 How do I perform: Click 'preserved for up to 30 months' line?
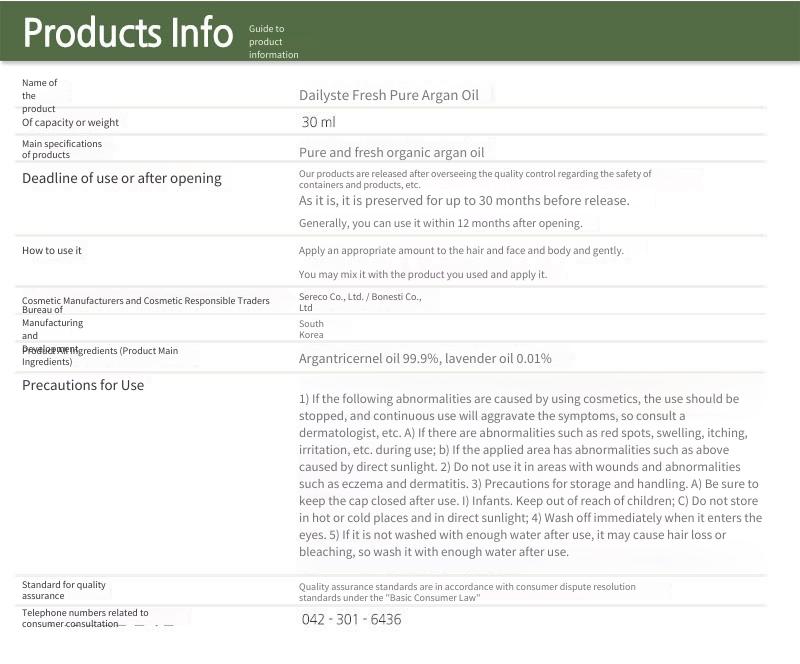464,201
